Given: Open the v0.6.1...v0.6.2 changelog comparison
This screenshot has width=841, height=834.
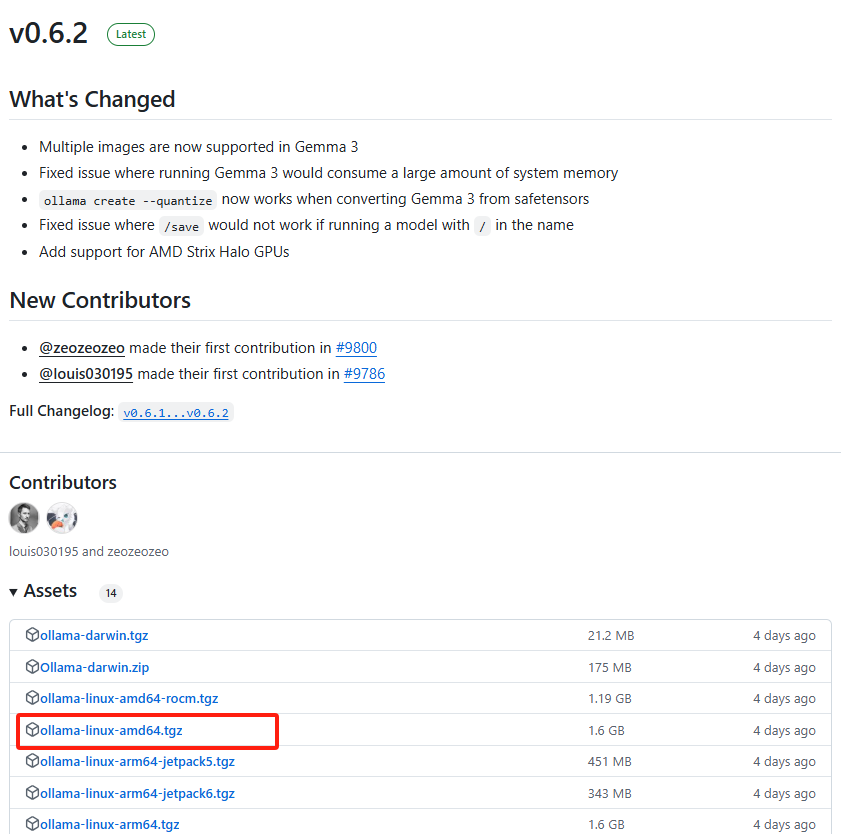Looking at the screenshot, I should [176, 412].
